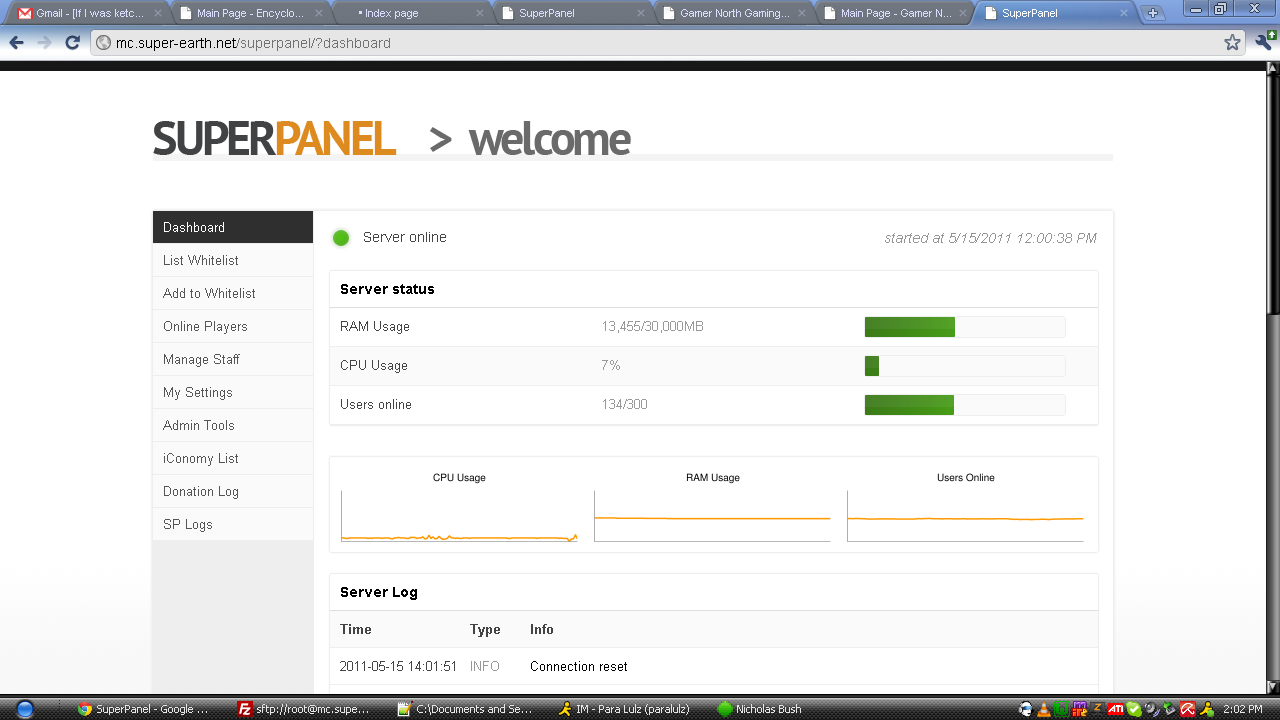This screenshot has width=1280, height=720.
Task: Go to Online Players page
Action: (205, 326)
